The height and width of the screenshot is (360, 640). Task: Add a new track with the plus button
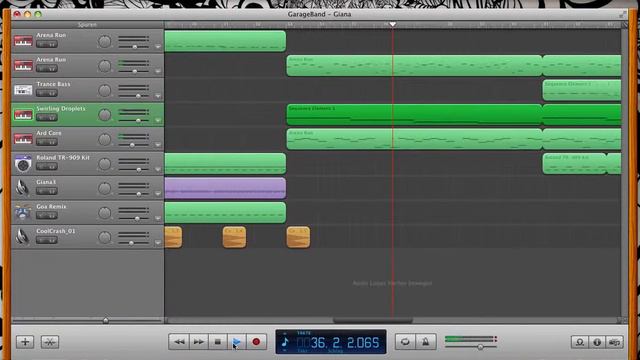click(25, 342)
